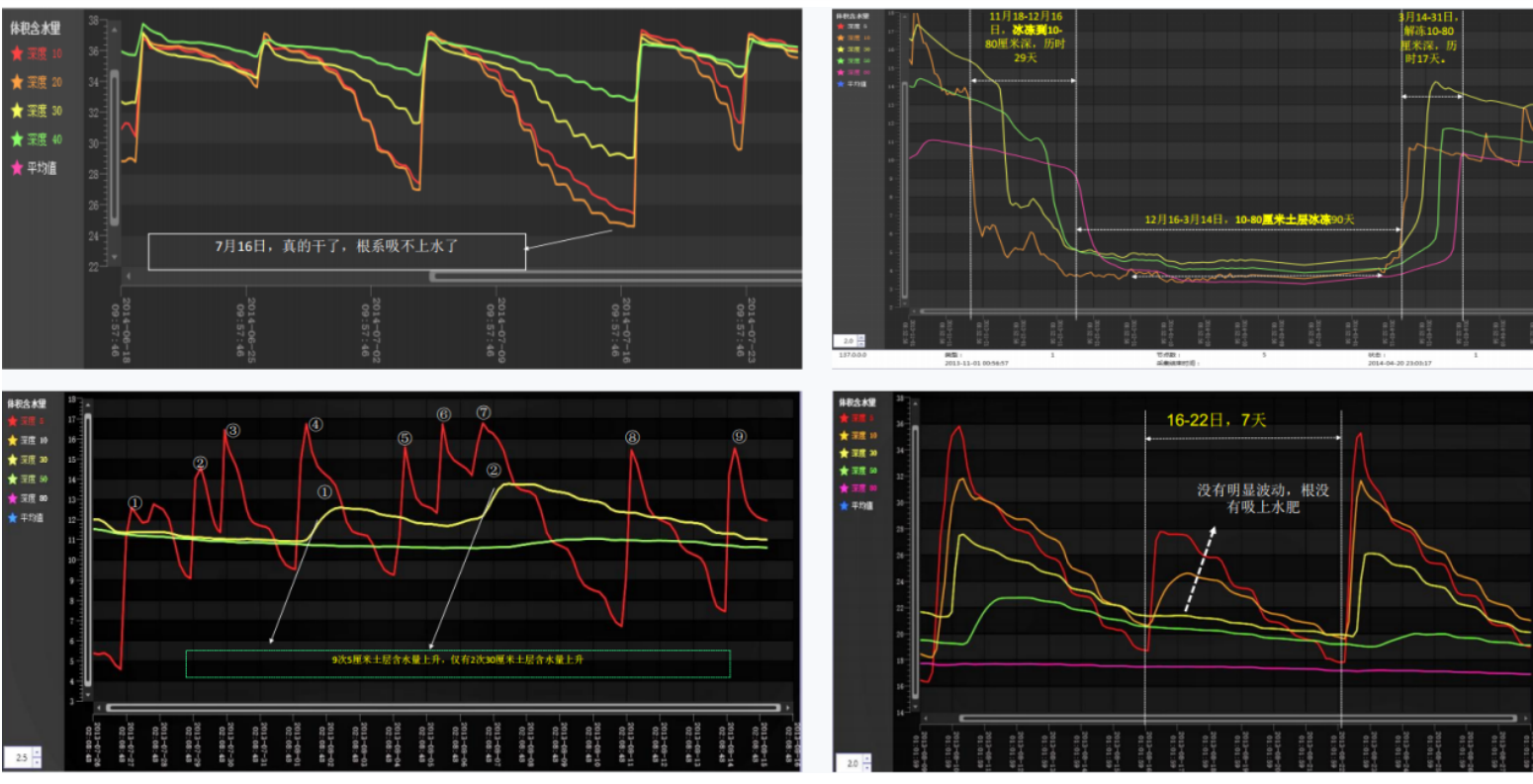Click the 2.0 zoom field in 冰冻 chart
This screenshot has width=1533, height=784.
tap(844, 341)
